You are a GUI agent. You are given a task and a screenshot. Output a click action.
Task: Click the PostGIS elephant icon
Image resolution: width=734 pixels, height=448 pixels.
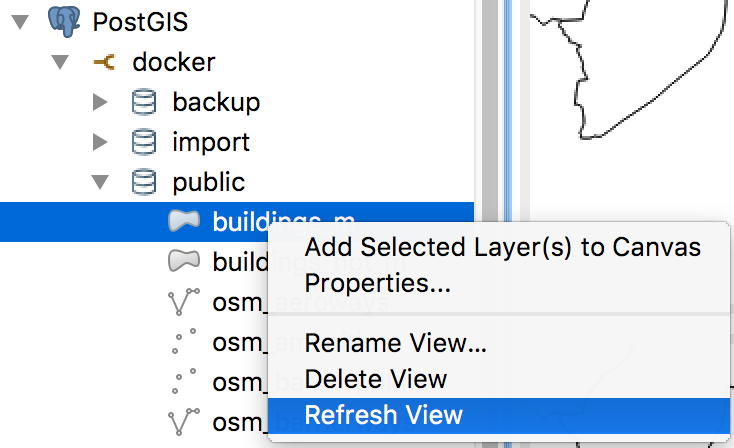point(64,22)
